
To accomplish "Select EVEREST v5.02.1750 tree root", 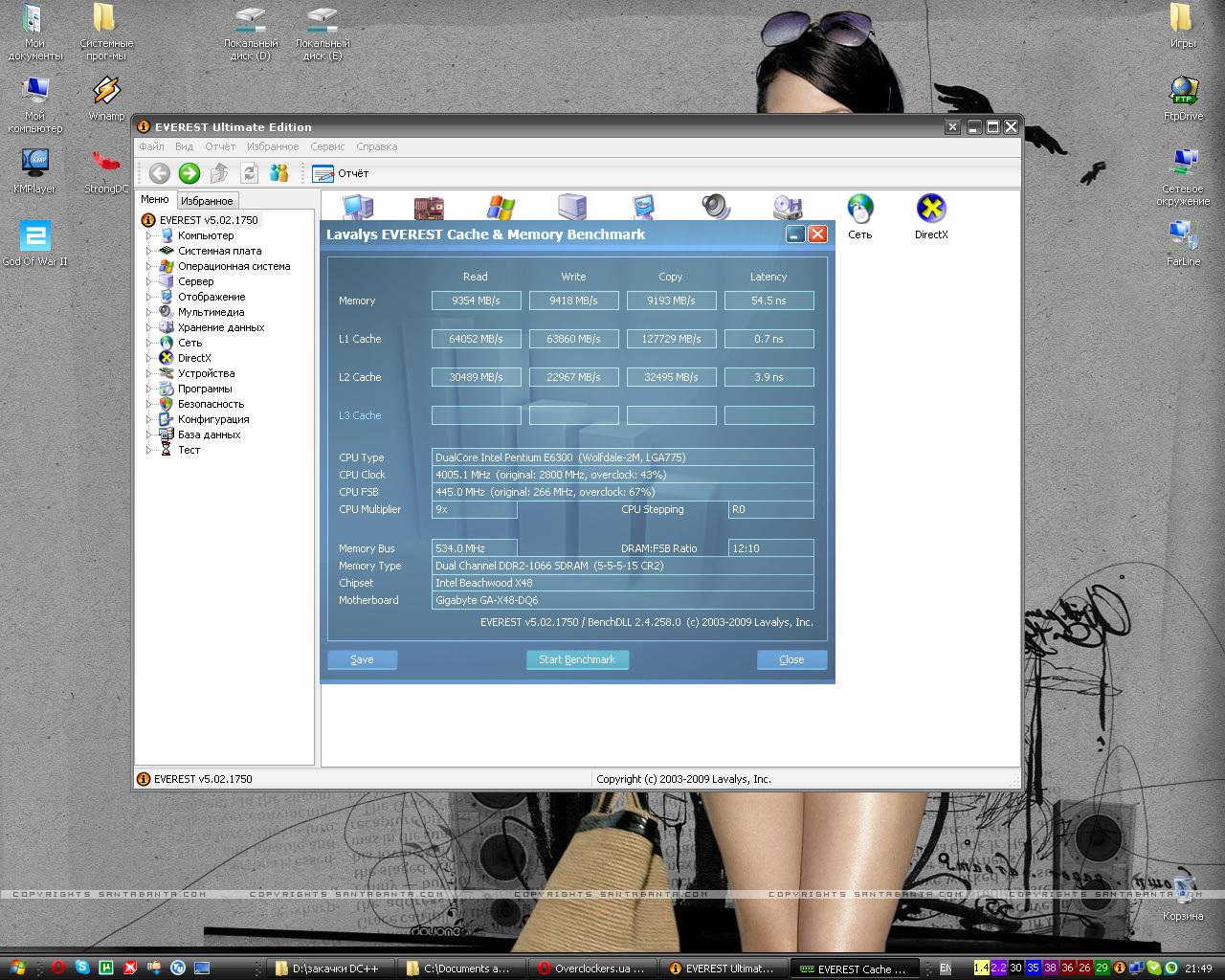I will [x=209, y=220].
